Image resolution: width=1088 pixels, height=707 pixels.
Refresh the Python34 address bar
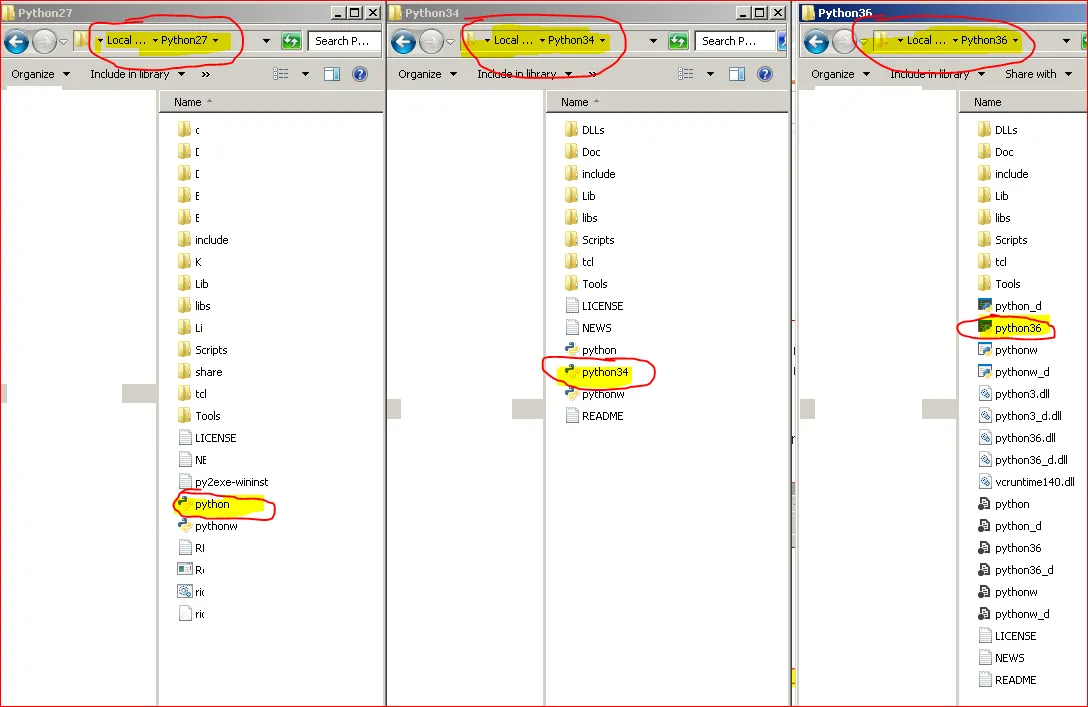click(x=678, y=41)
